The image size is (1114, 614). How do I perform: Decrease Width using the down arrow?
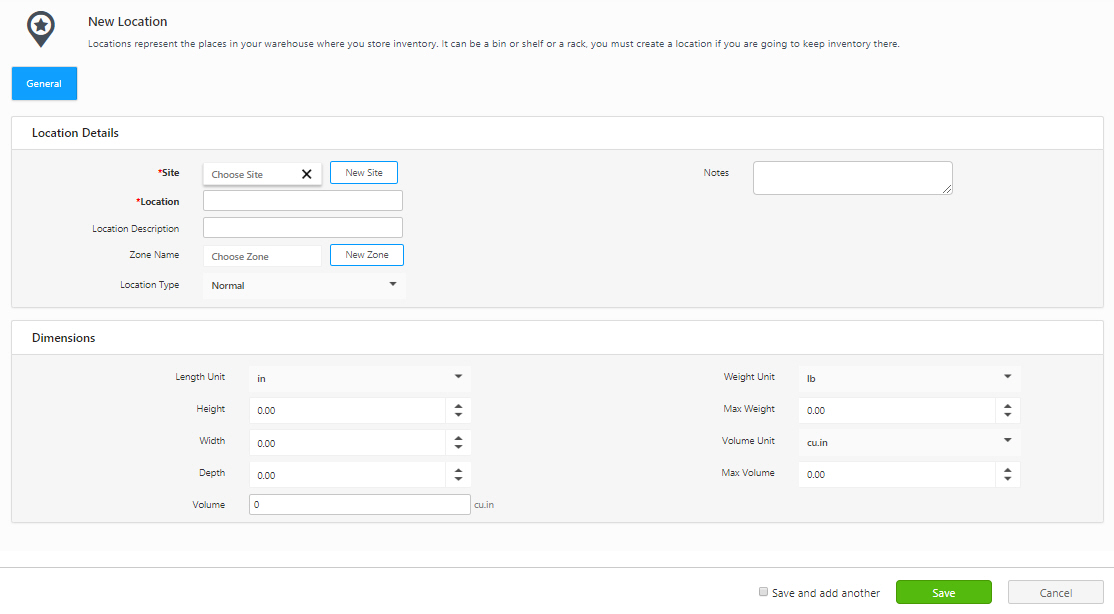click(x=458, y=448)
